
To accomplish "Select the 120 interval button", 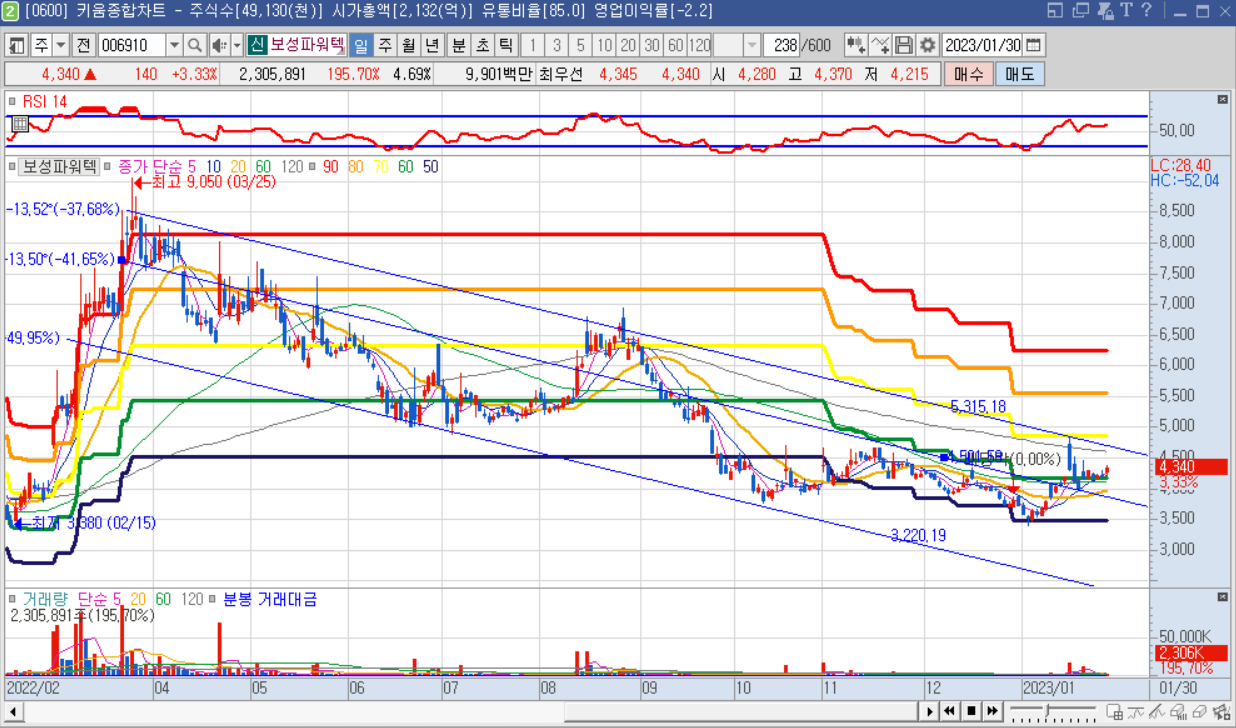I will [x=700, y=46].
